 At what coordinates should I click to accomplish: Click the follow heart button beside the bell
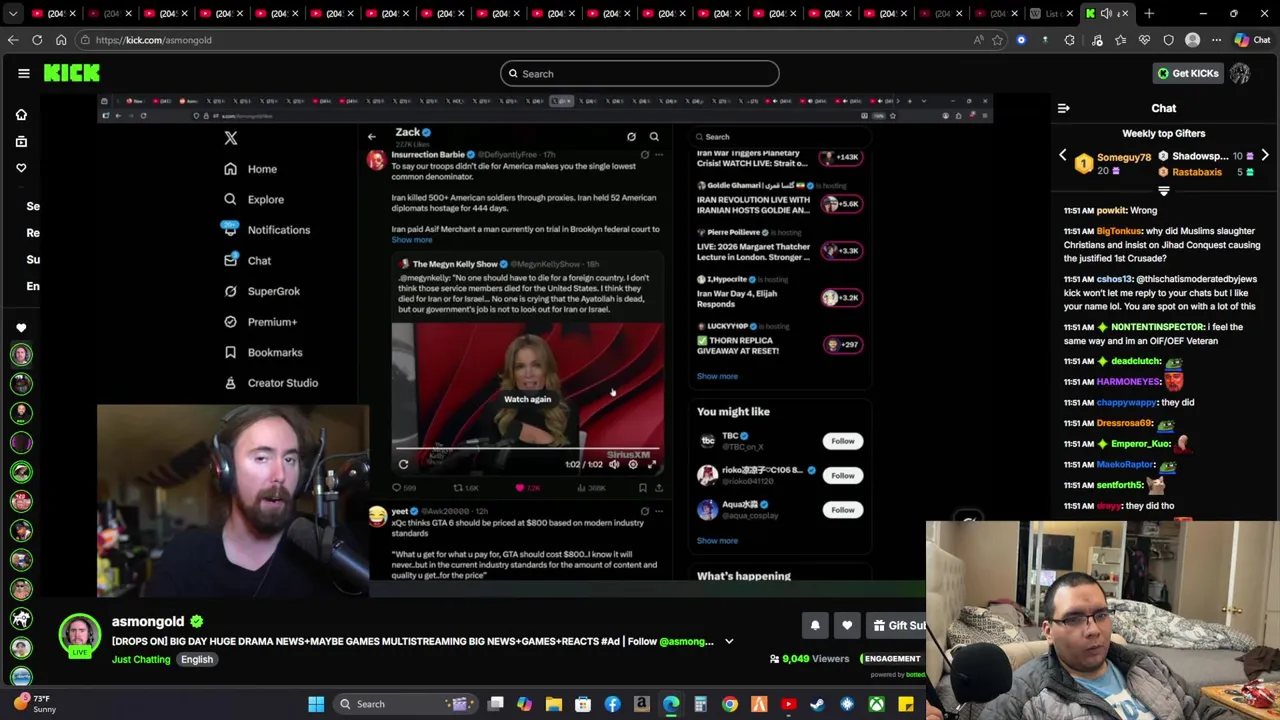(847, 625)
